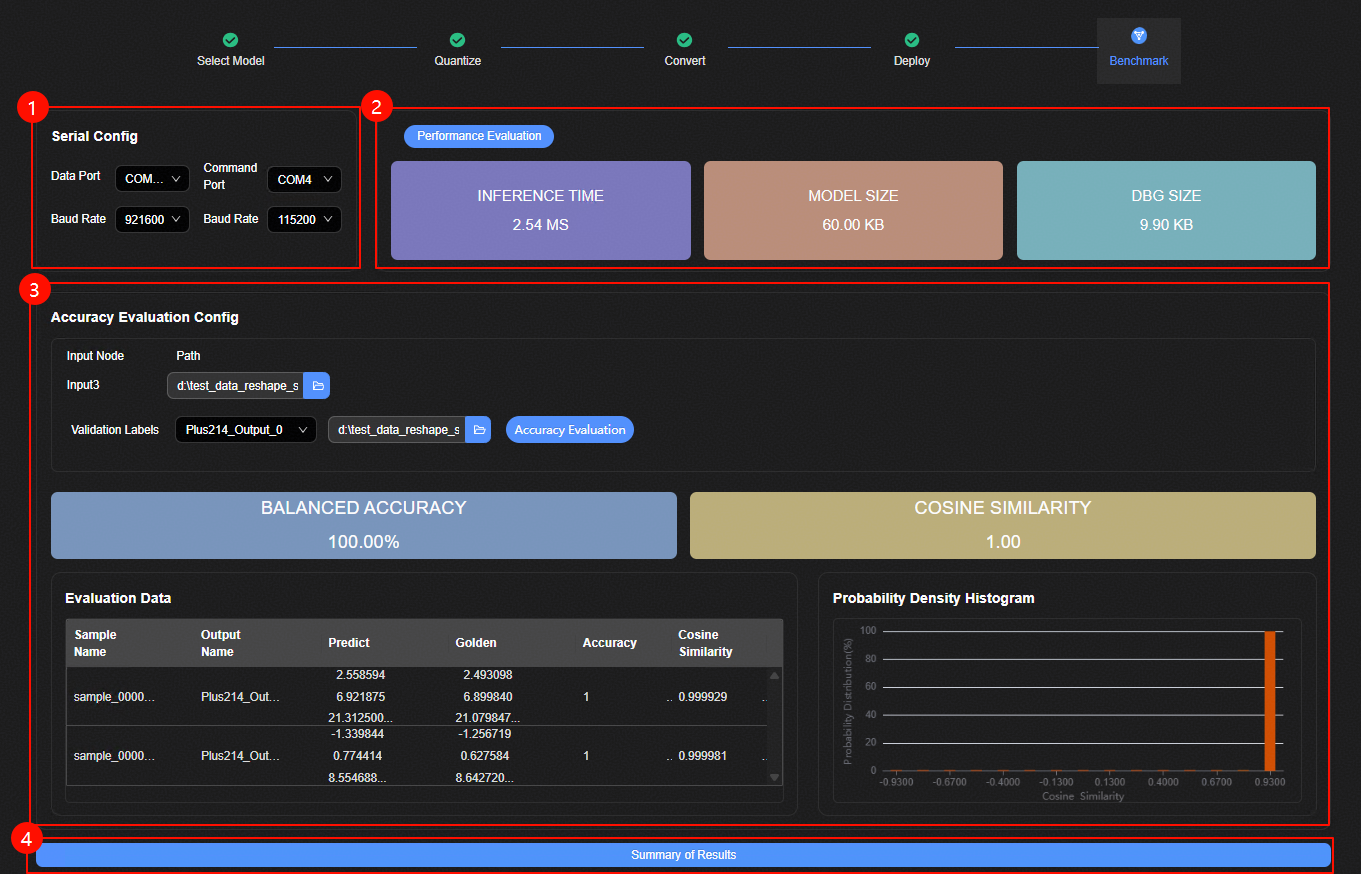Click the Summary of Results button

(683, 855)
